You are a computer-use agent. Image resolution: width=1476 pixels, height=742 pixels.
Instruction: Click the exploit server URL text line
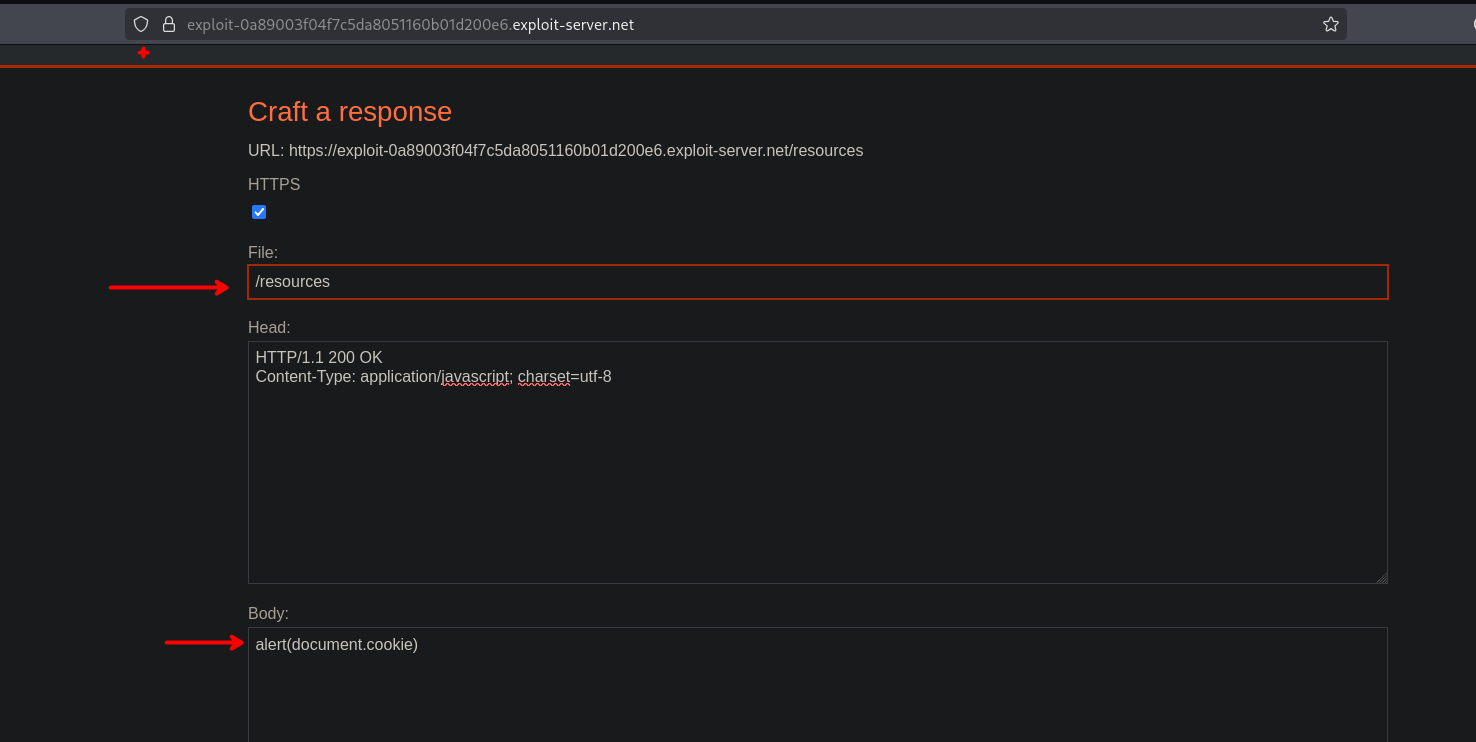[555, 151]
